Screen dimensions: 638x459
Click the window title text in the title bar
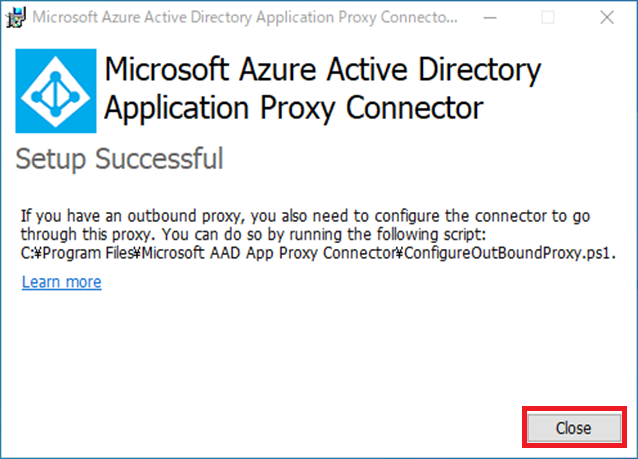245,17
